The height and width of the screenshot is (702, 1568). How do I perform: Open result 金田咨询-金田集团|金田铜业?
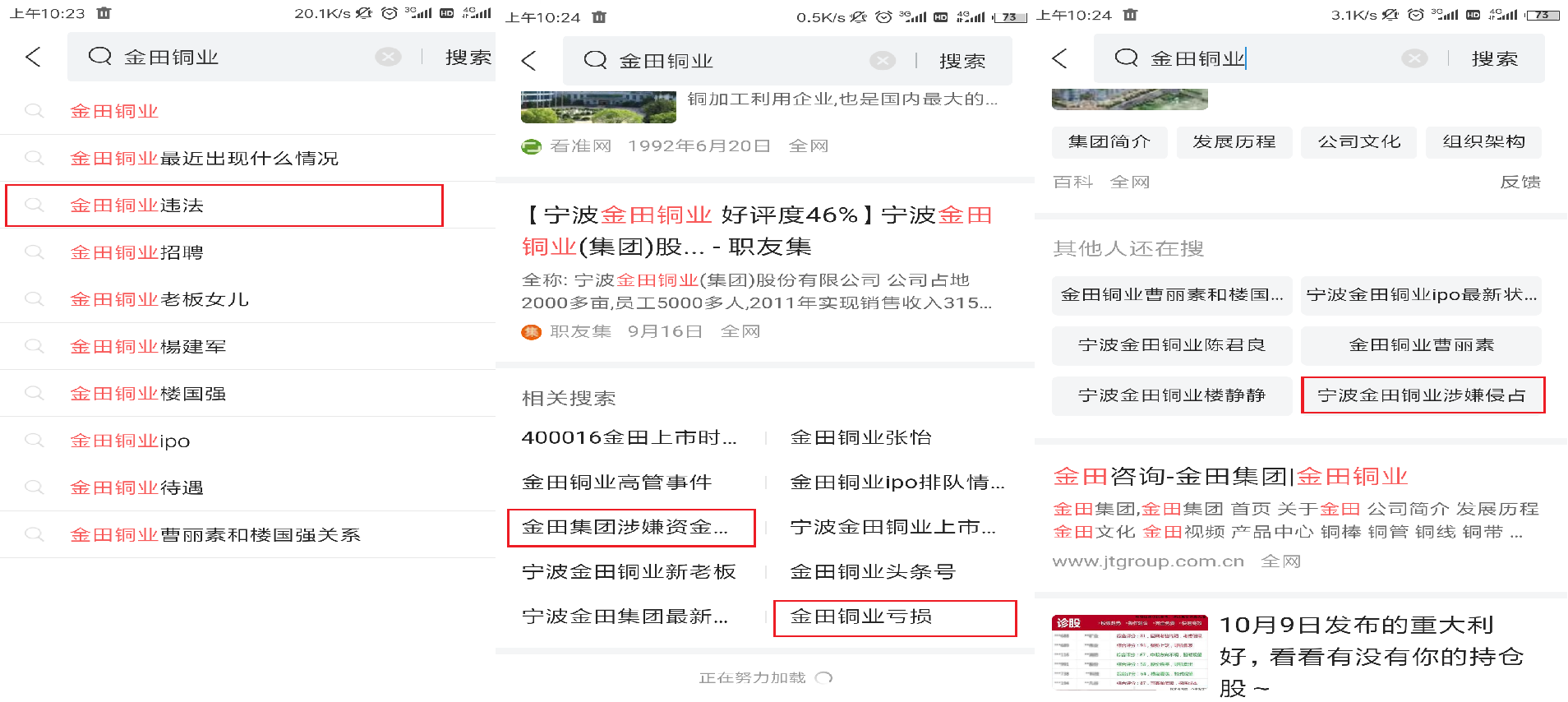tap(1230, 477)
